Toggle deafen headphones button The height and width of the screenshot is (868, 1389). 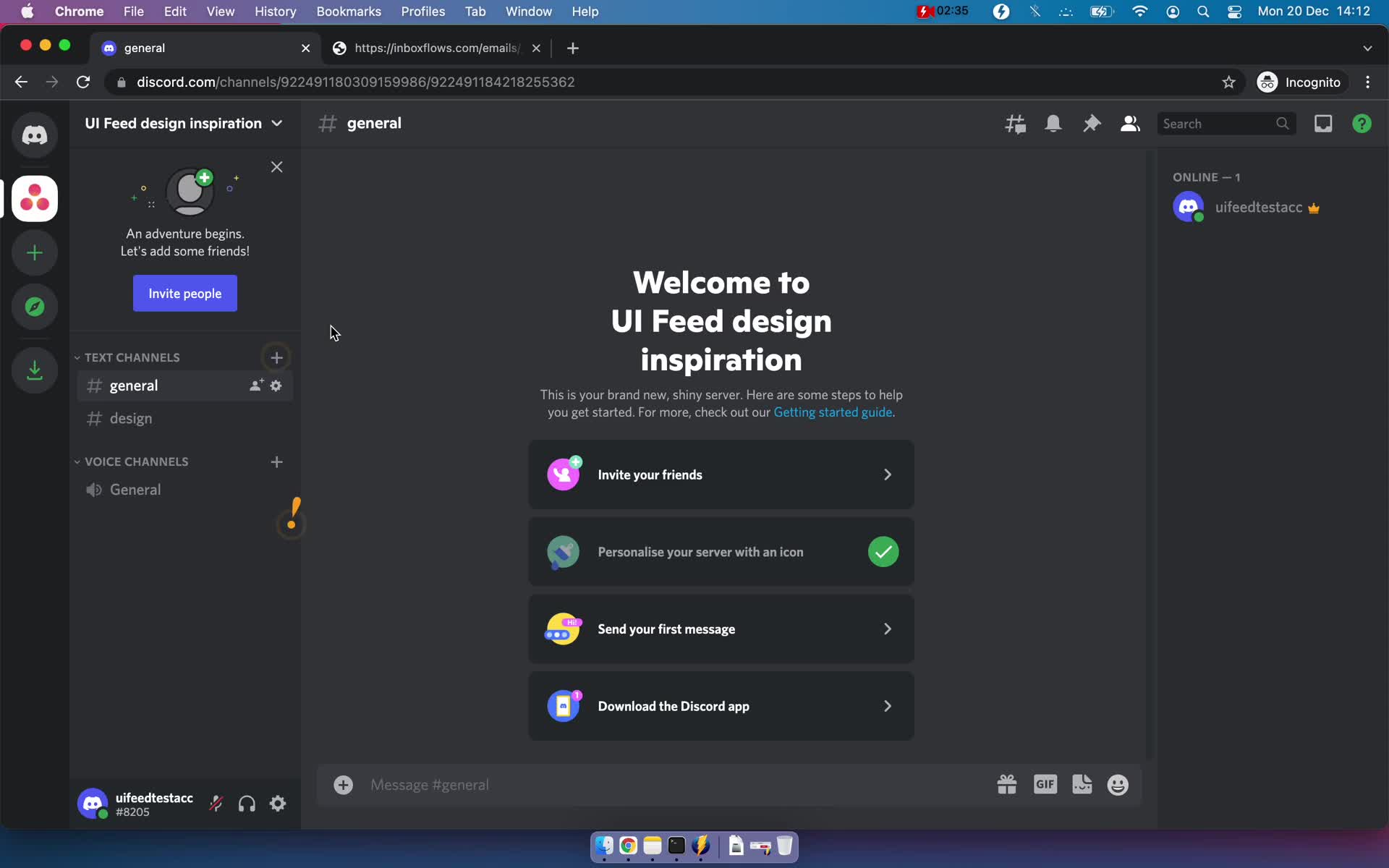[246, 804]
